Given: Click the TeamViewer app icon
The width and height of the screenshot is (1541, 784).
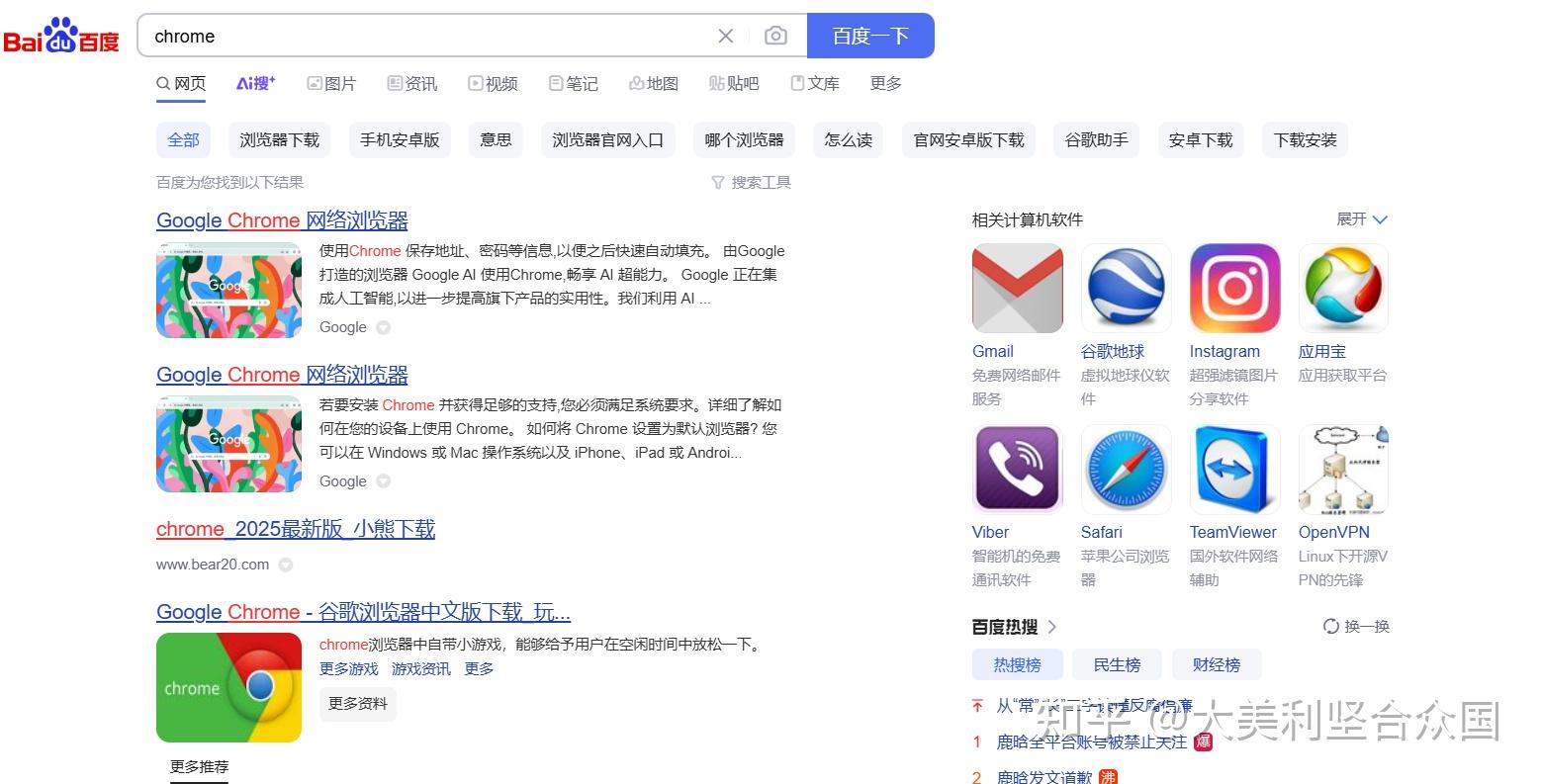Looking at the screenshot, I should (x=1235, y=469).
